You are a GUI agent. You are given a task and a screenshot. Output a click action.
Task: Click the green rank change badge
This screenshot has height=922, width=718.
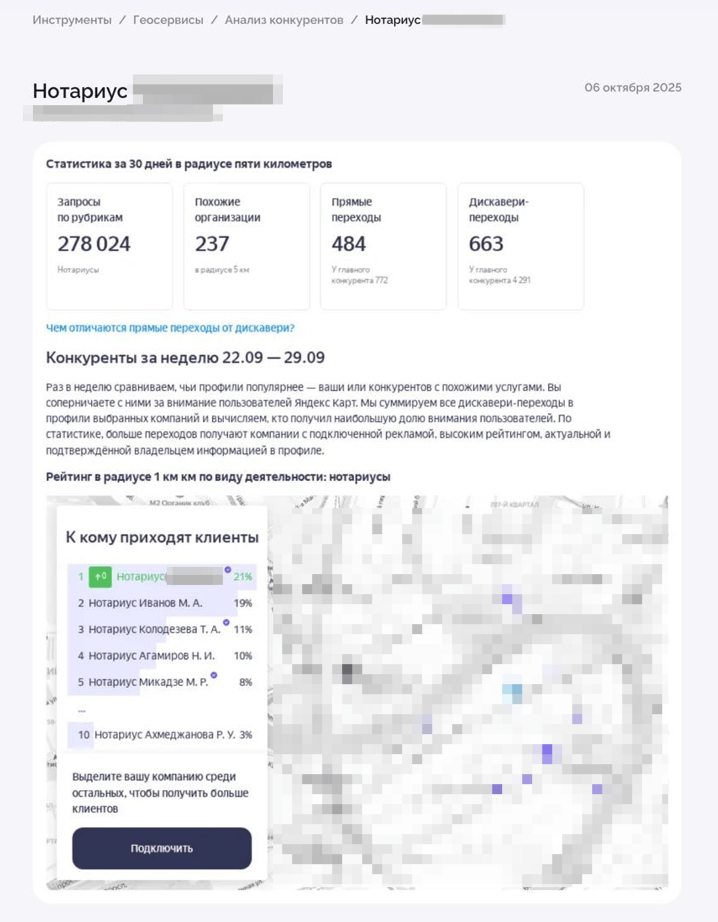pyautogui.click(x=100, y=577)
